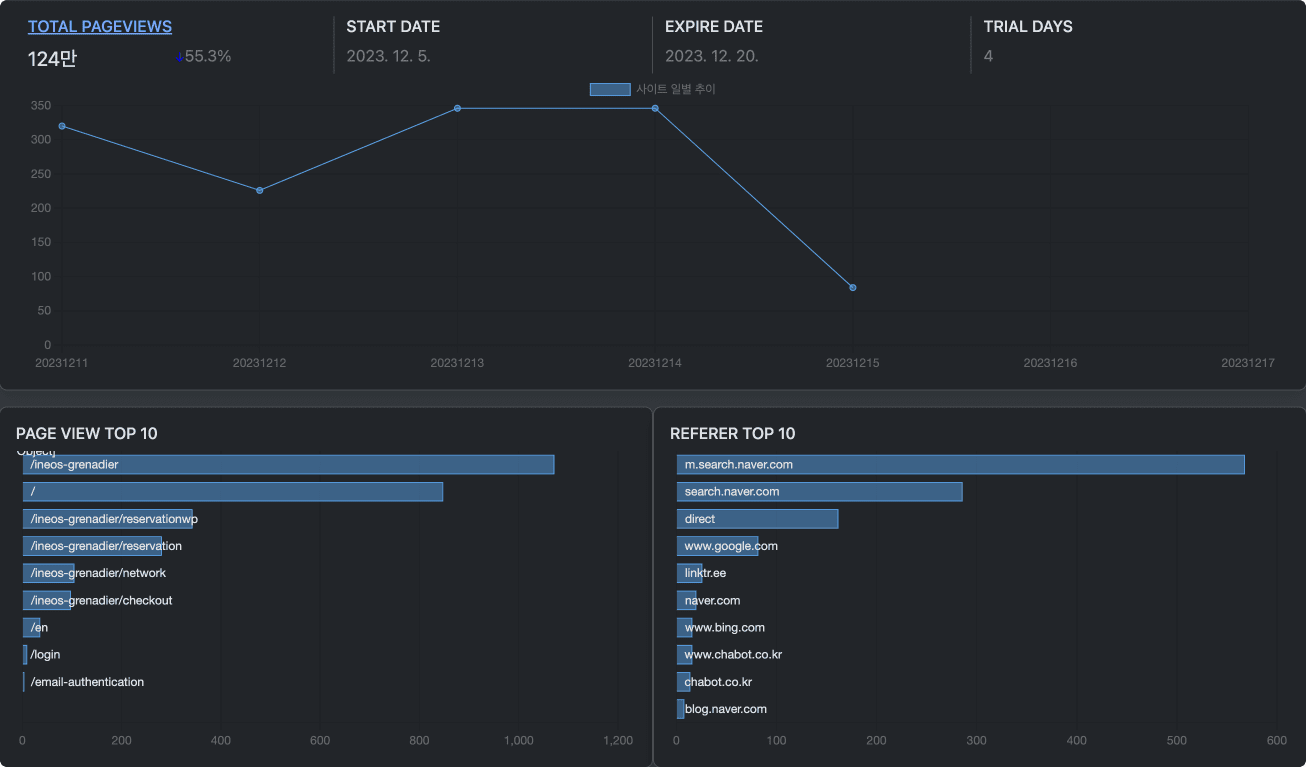The width and height of the screenshot is (1306, 767).
Task: Click the /ineos-grenadier/reservation bar
Action: pos(92,546)
